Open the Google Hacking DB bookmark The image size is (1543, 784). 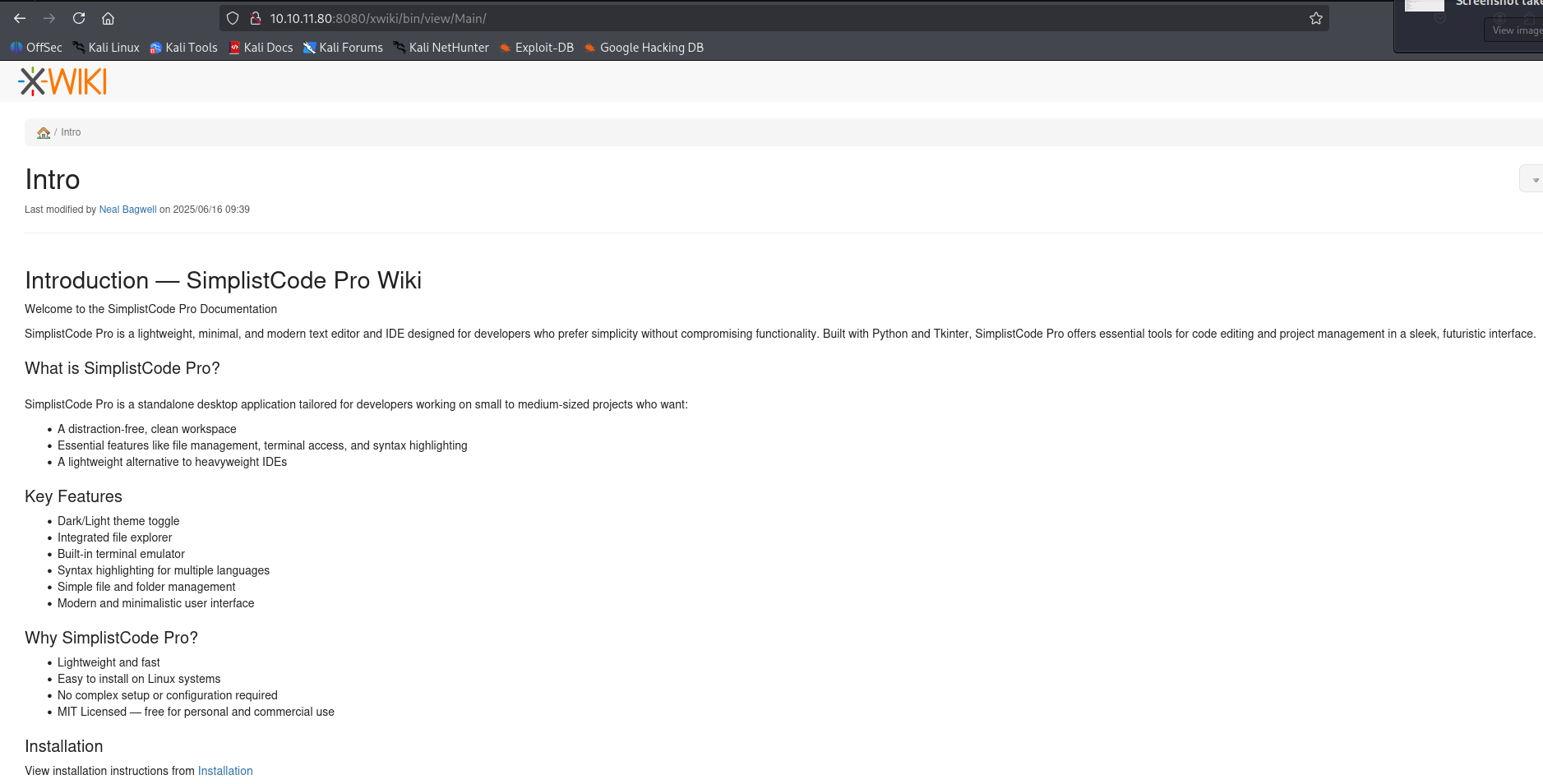[644, 48]
